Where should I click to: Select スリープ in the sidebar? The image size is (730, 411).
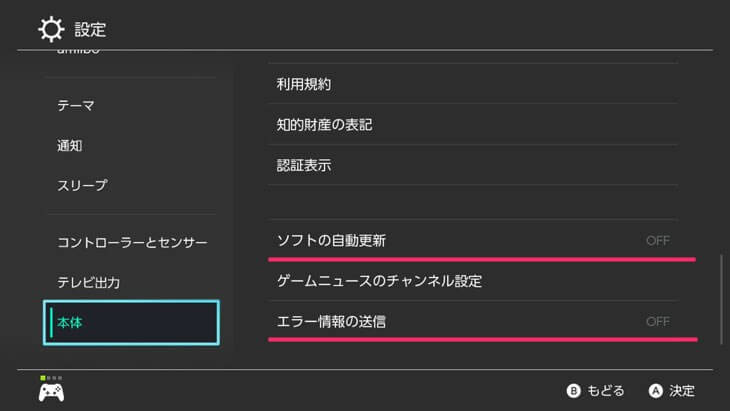82,185
